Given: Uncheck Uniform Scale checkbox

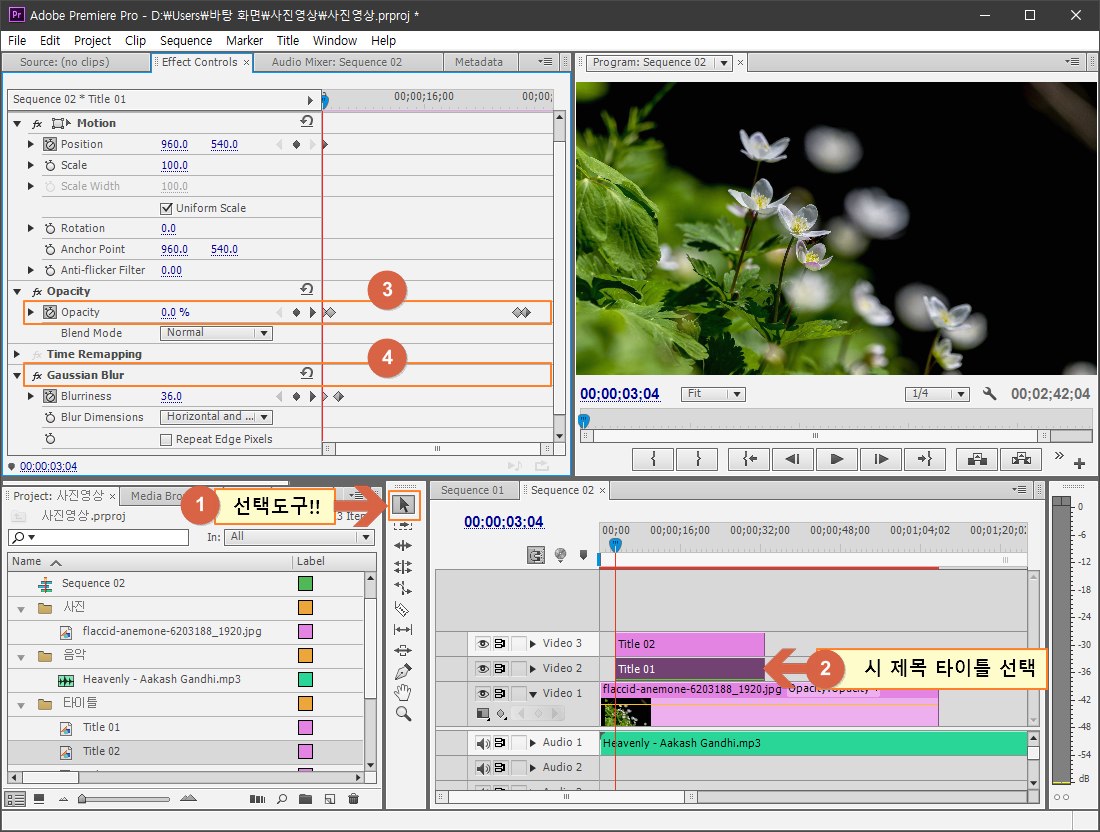Looking at the screenshot, I should click(x=166, y=208).
